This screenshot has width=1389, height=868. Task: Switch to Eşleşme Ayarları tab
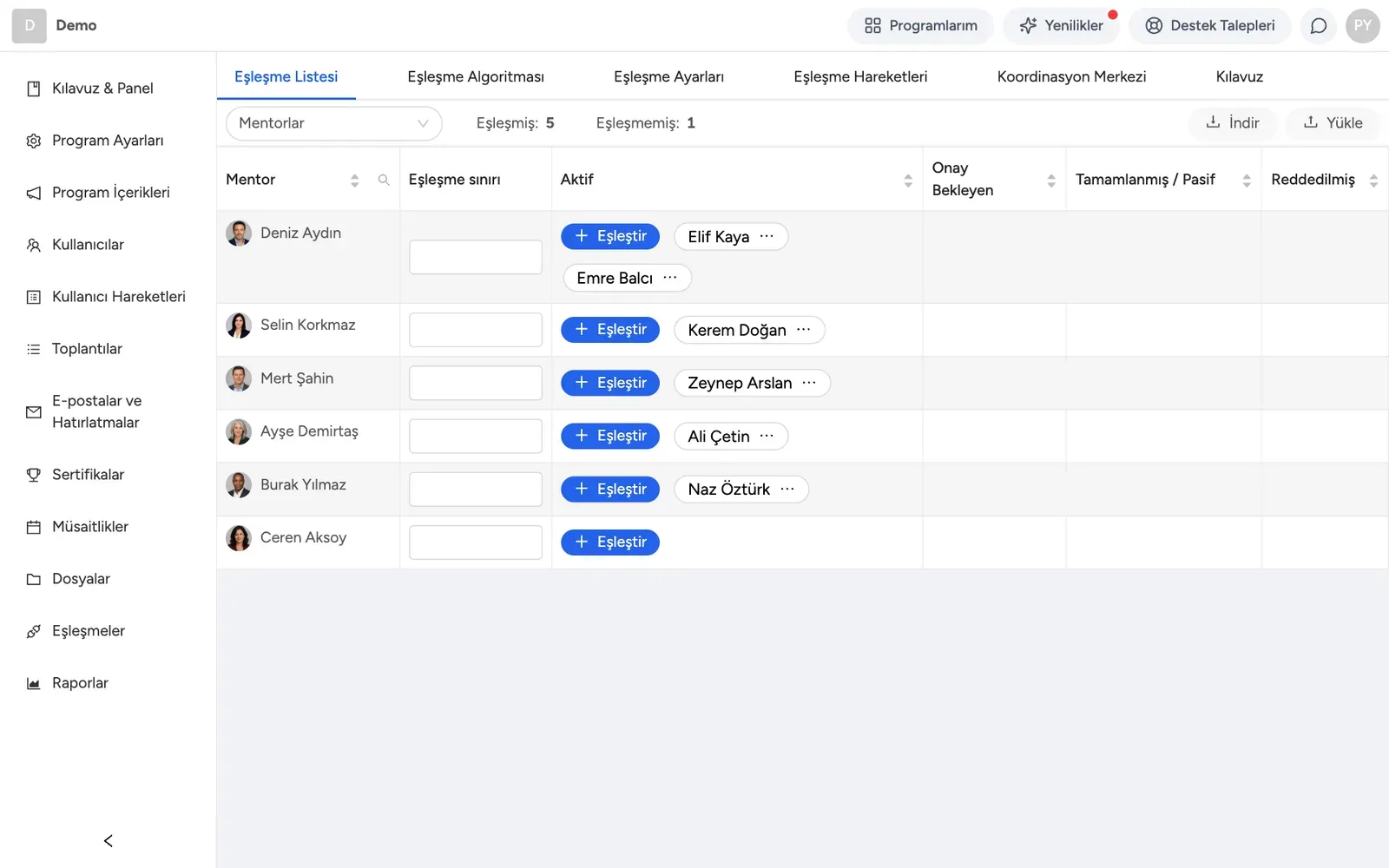pyautogui.click(x=668, y=76)
